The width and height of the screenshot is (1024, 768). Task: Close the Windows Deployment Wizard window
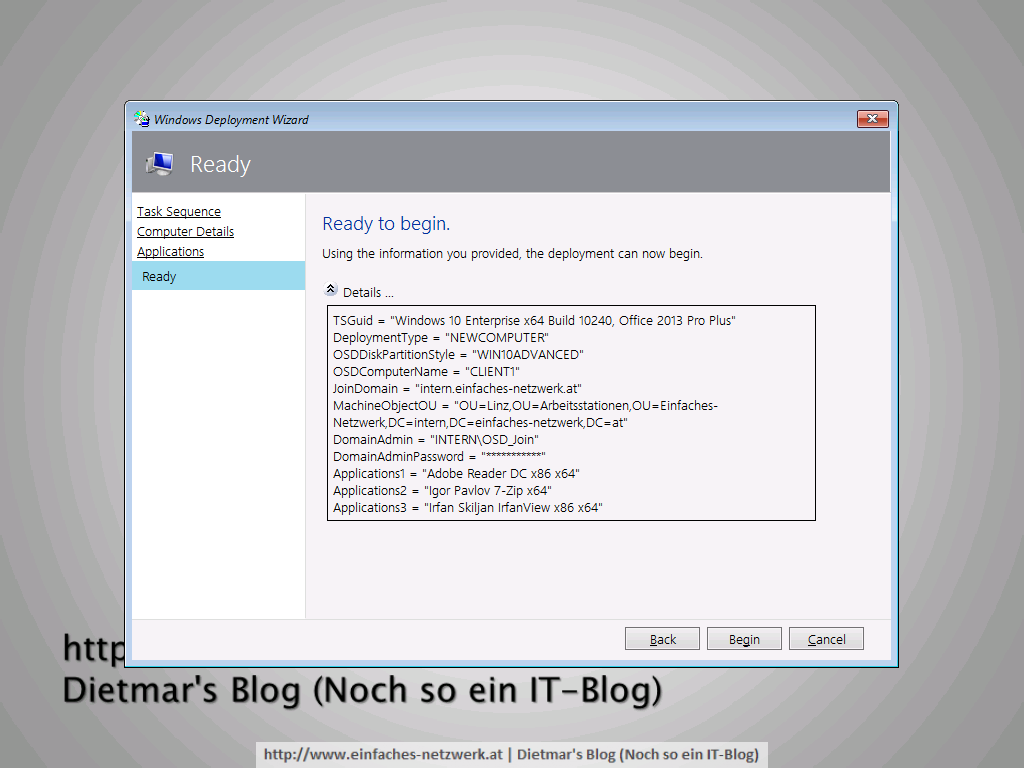point(872,119)
